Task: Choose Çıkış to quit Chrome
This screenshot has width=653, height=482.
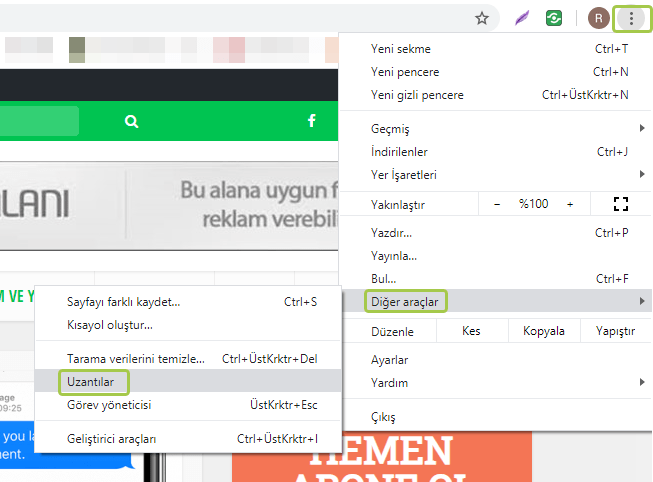Action: coord(496,417)
